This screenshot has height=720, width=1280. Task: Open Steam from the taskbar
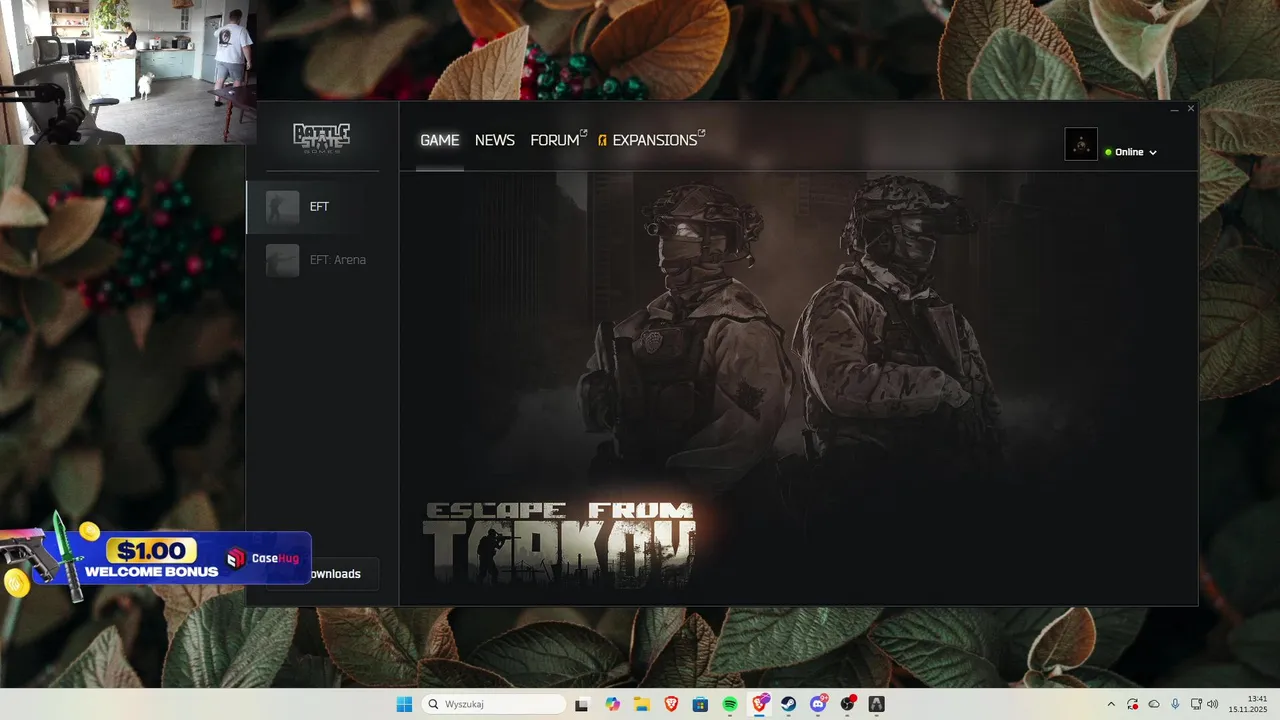tap(789, 704)
